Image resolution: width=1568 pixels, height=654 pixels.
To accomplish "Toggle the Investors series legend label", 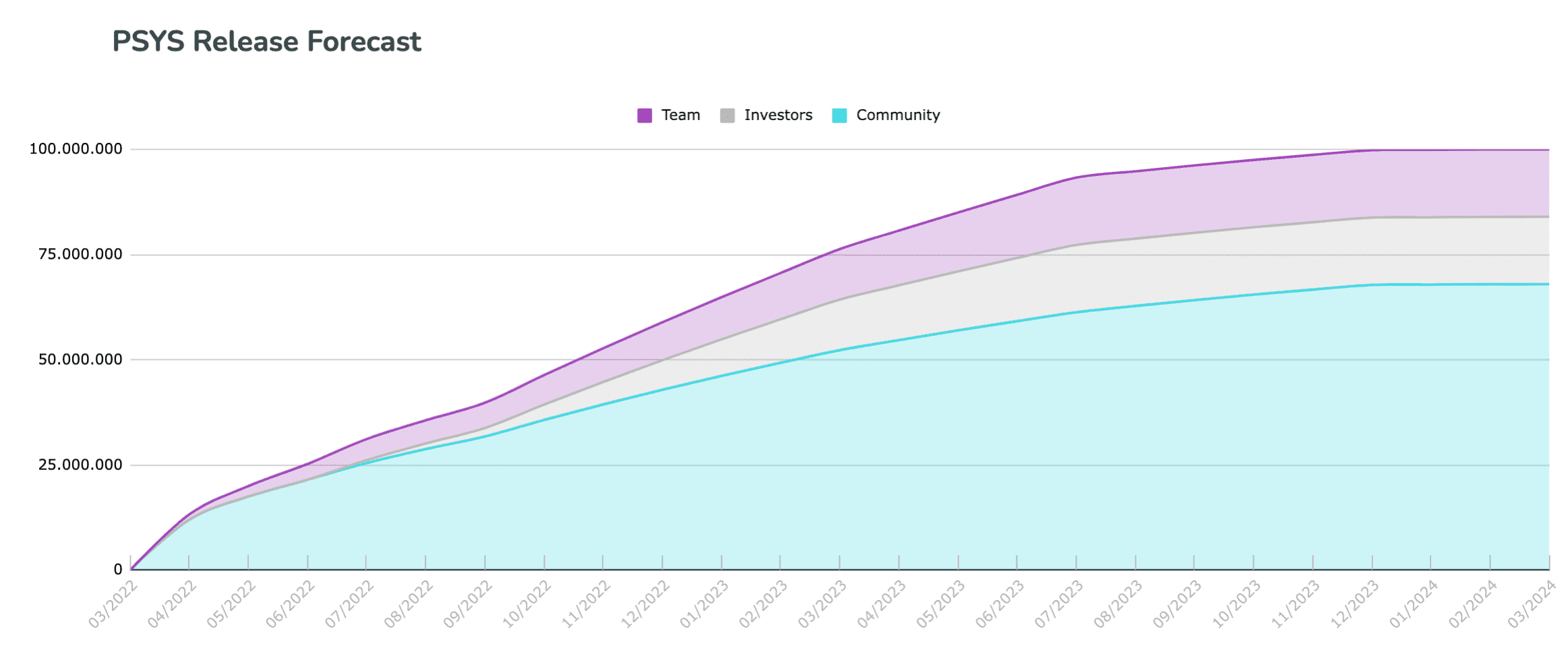I will [x=778, y=115].
